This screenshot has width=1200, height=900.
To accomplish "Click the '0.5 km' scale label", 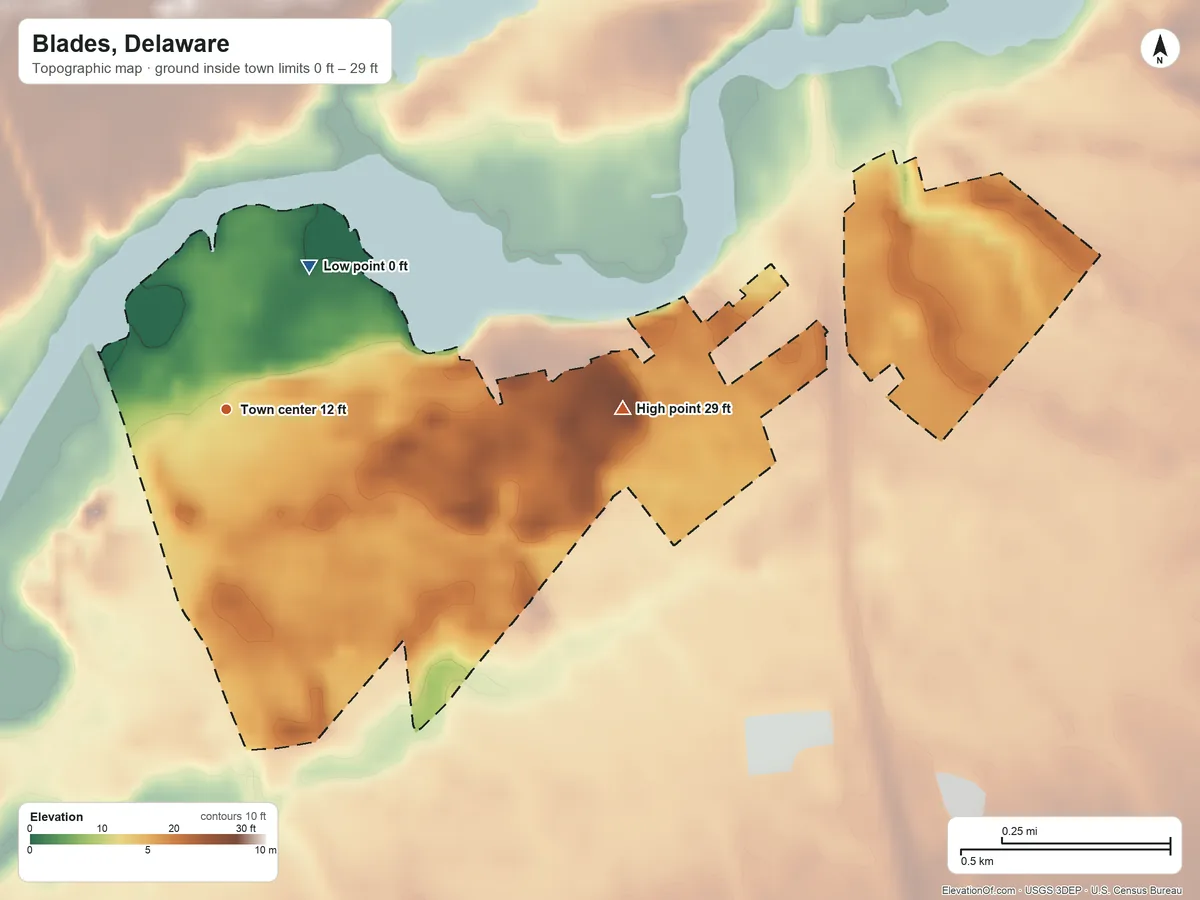I will (977, 860).
